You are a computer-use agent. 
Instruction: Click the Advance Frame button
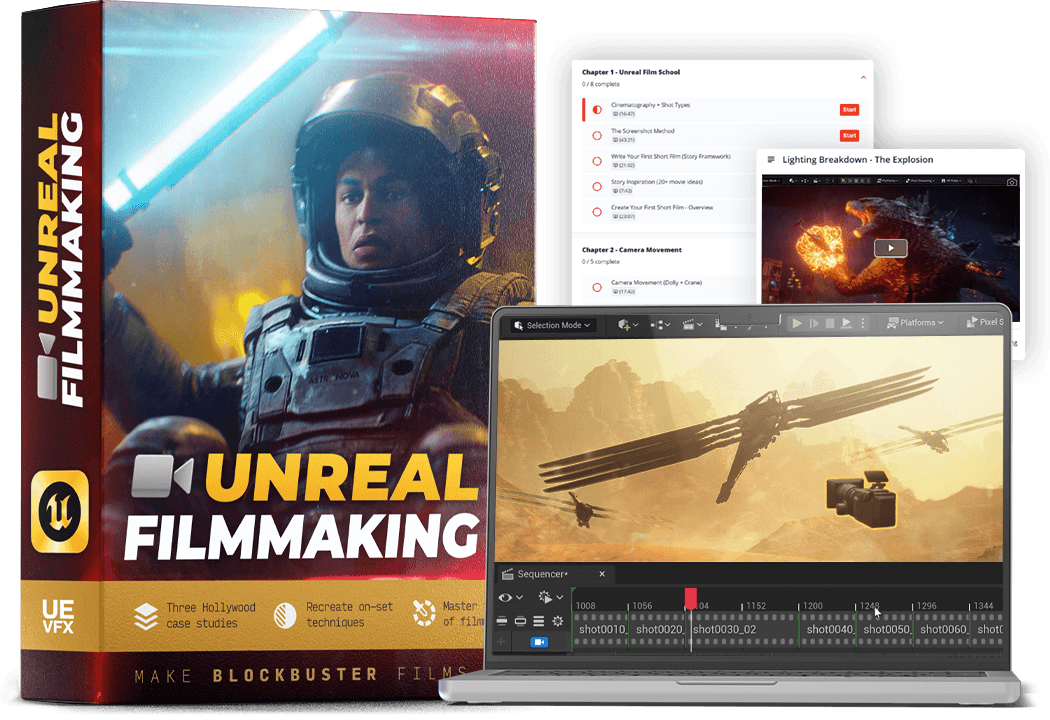click(x=814, y=323)
